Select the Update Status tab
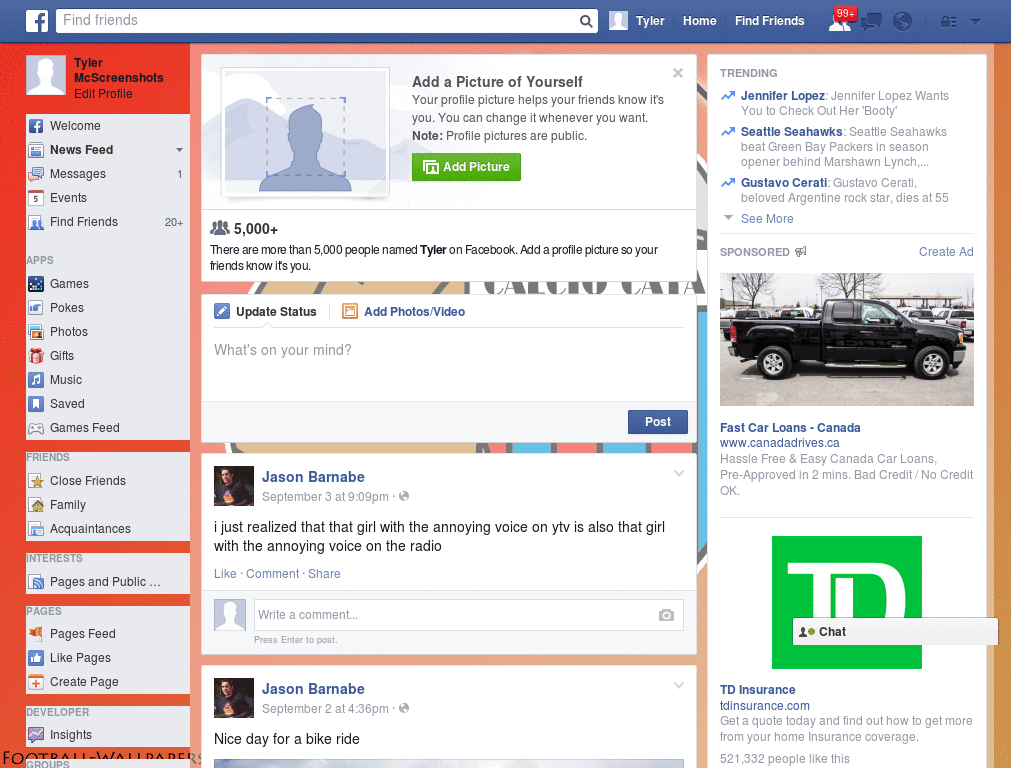This screenshot has width=1024, height=768. pyautogui.click(x=265, y=312)
